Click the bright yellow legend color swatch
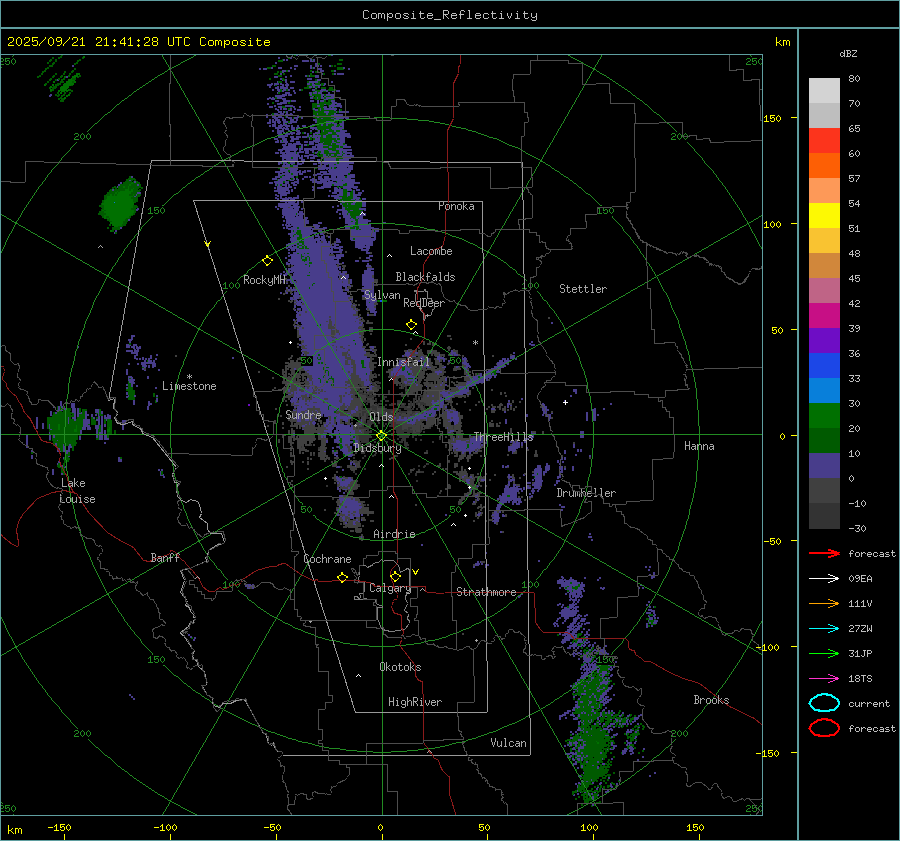 pos(824,216)
